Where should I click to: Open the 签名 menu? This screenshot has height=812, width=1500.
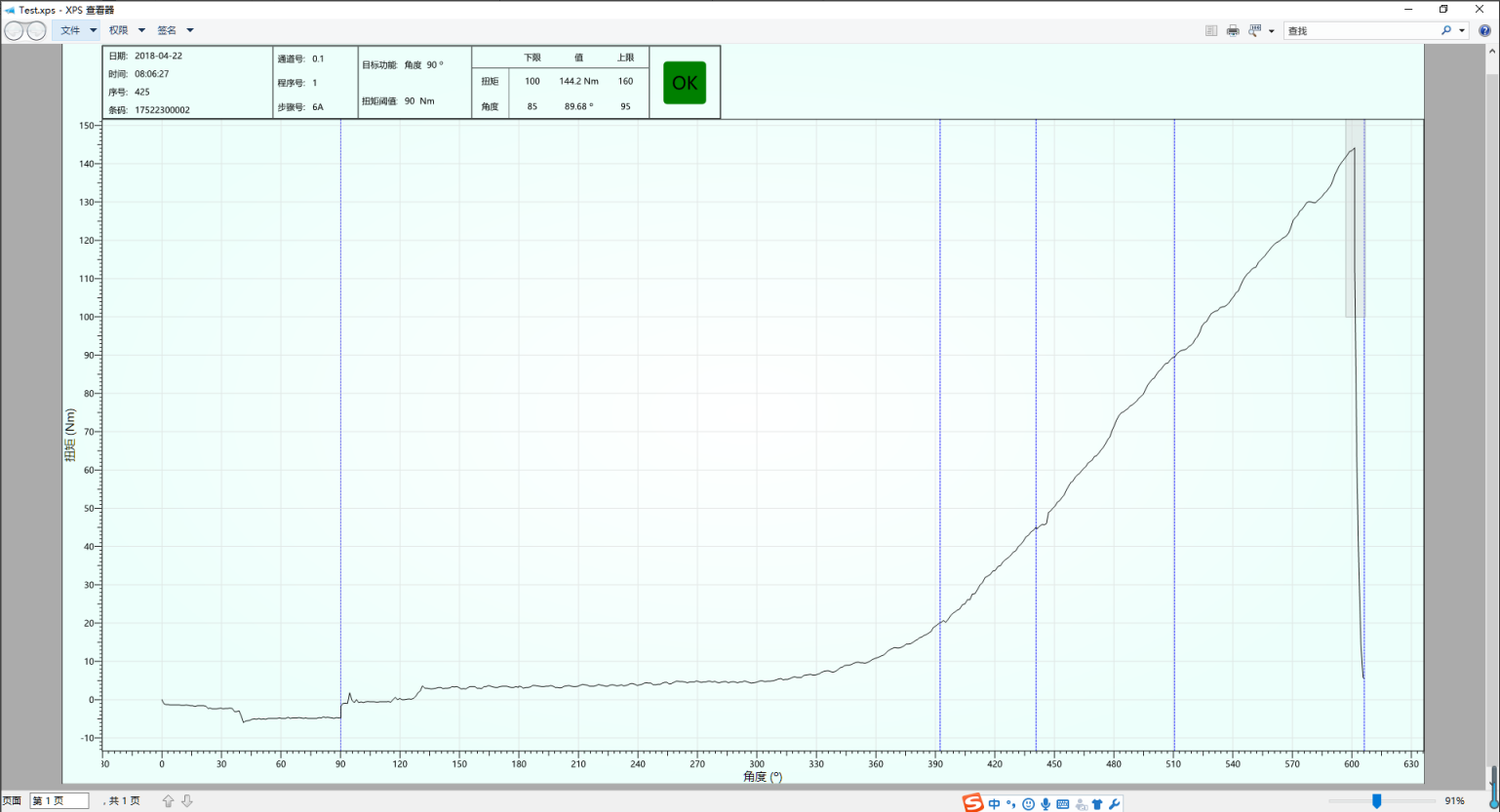[x=167, y=30]
